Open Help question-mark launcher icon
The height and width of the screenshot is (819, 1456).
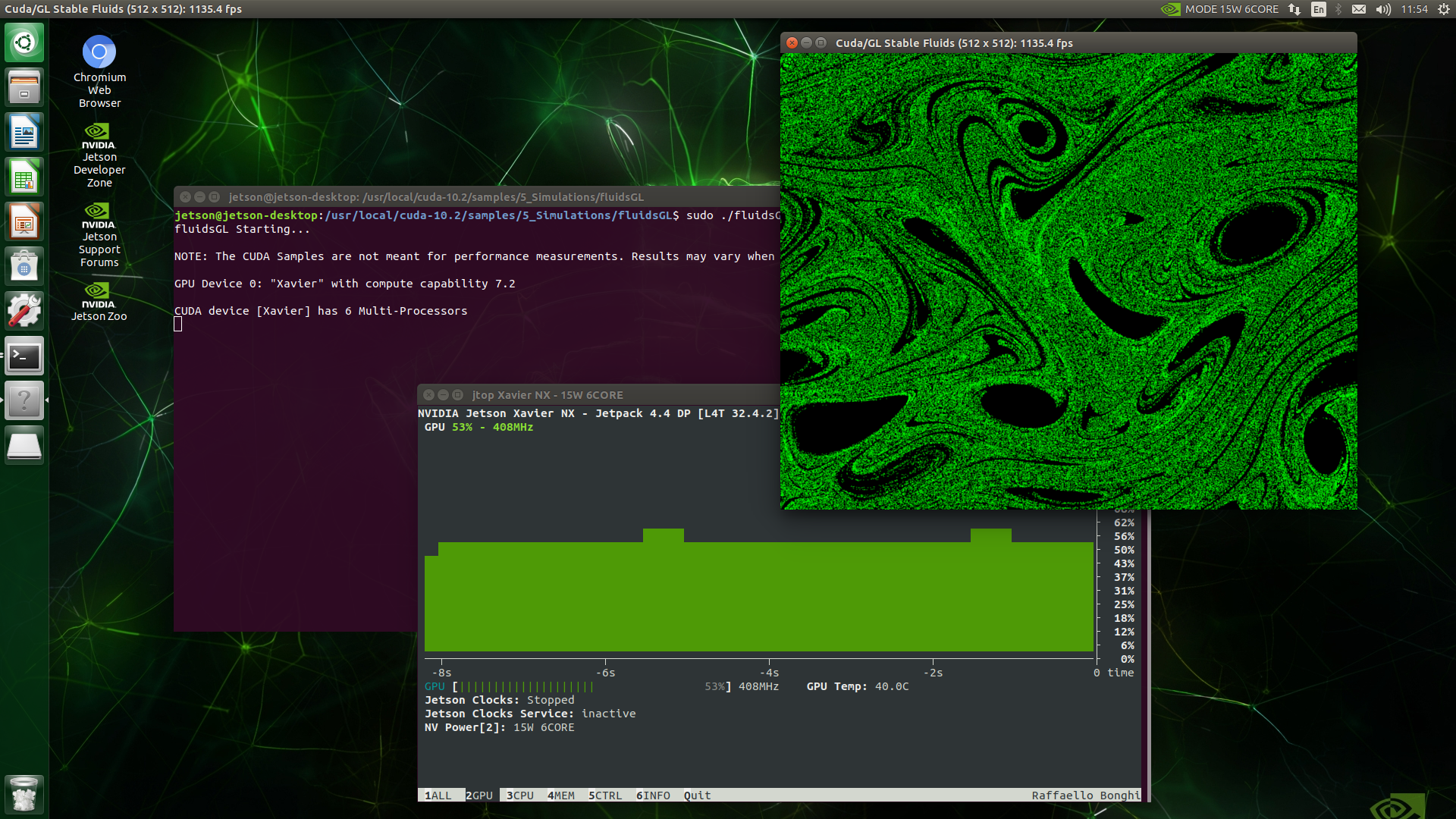point(24,400)
